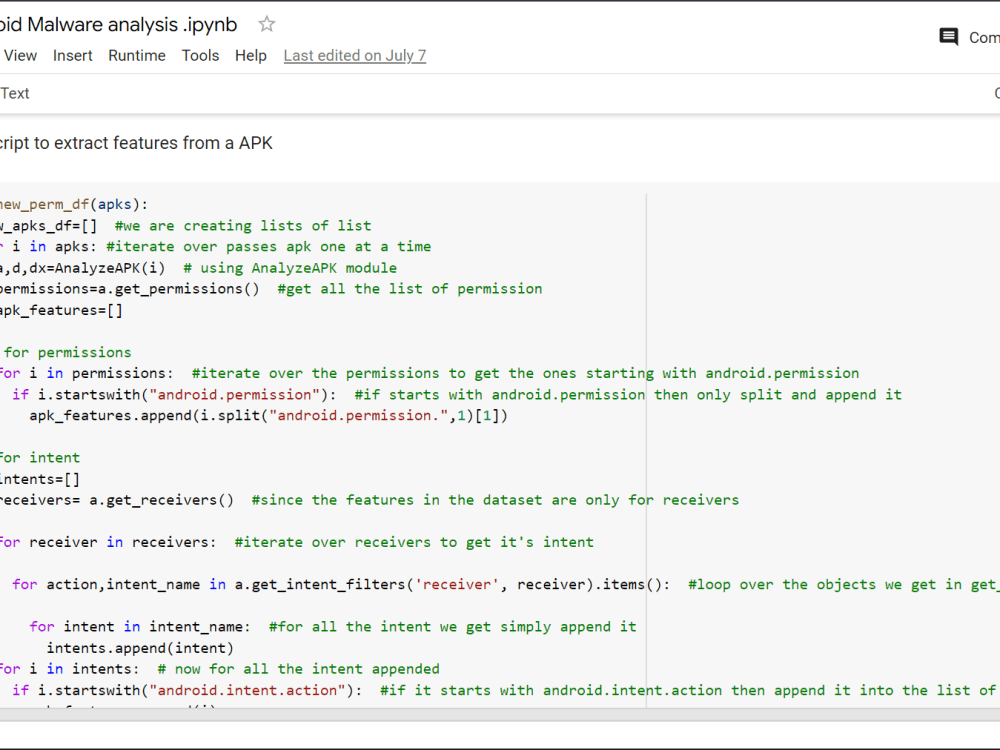This screenshot has width=1000, height=750.
Task: Click comment '# now for all the intent appended'
Action: click(x=298, y=669)
